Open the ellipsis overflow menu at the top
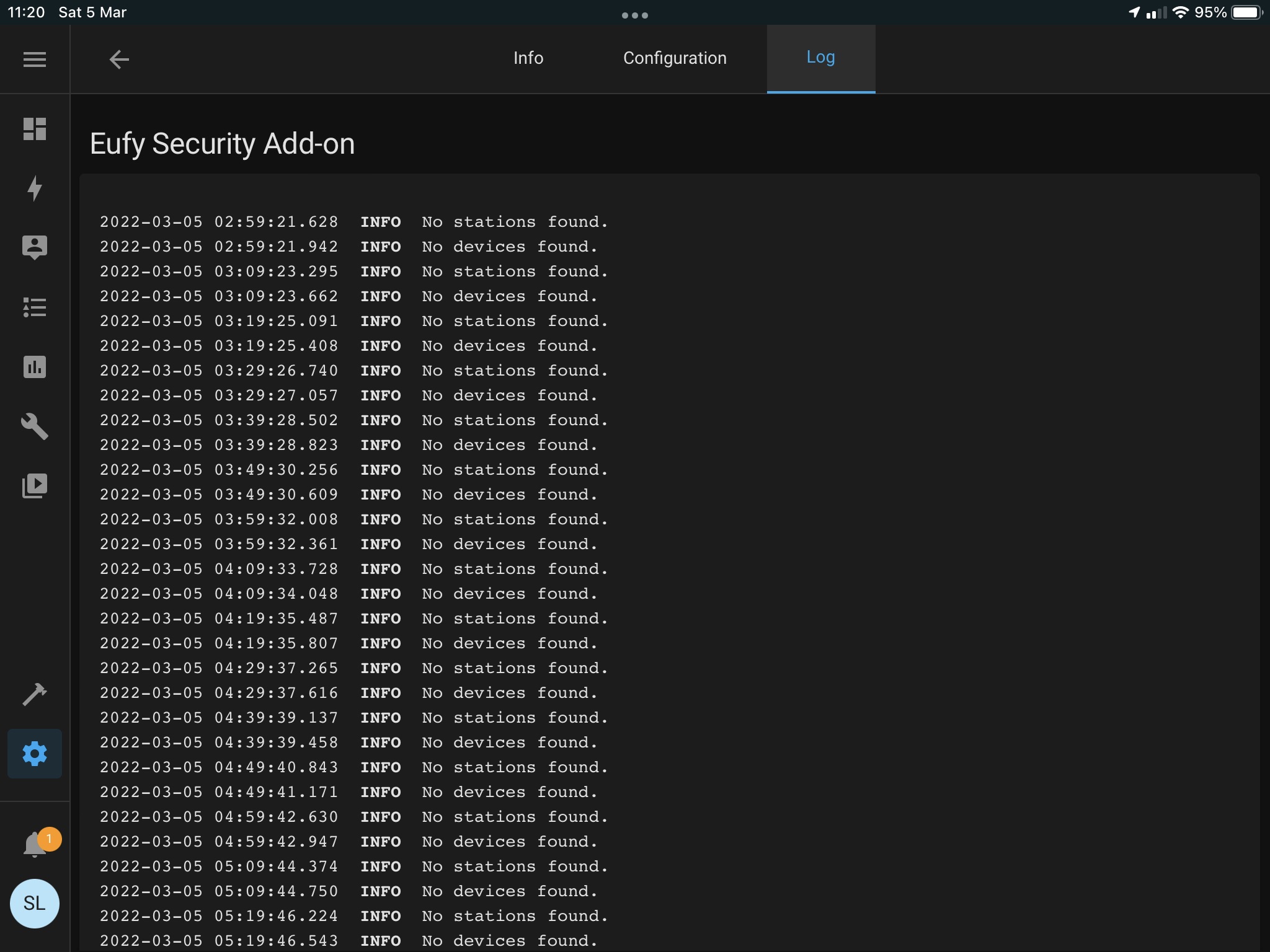This screenshot has height=952, width=1270. tap(636, 15)
